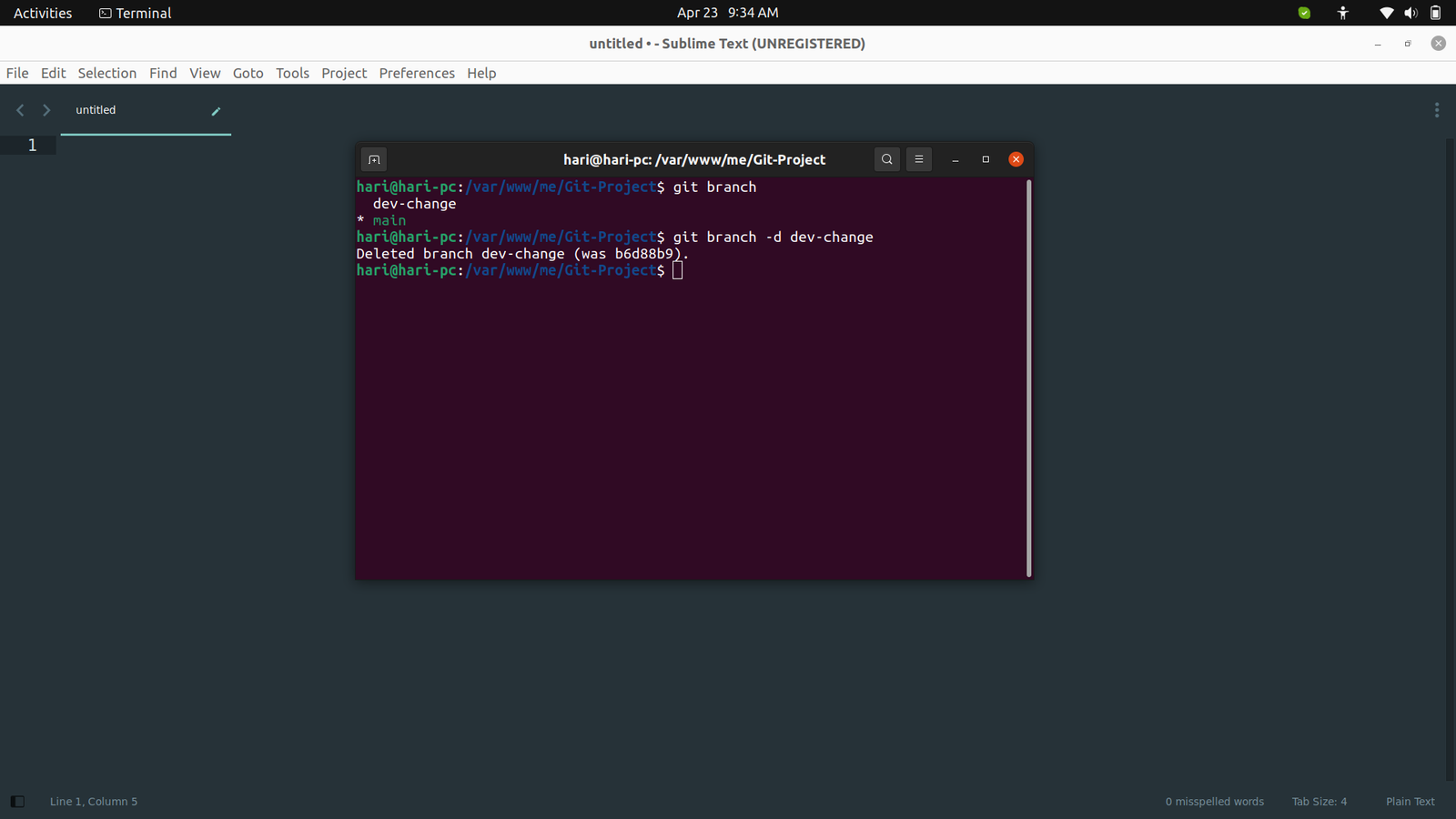Open the Selection menu

[x=106, y=73]
